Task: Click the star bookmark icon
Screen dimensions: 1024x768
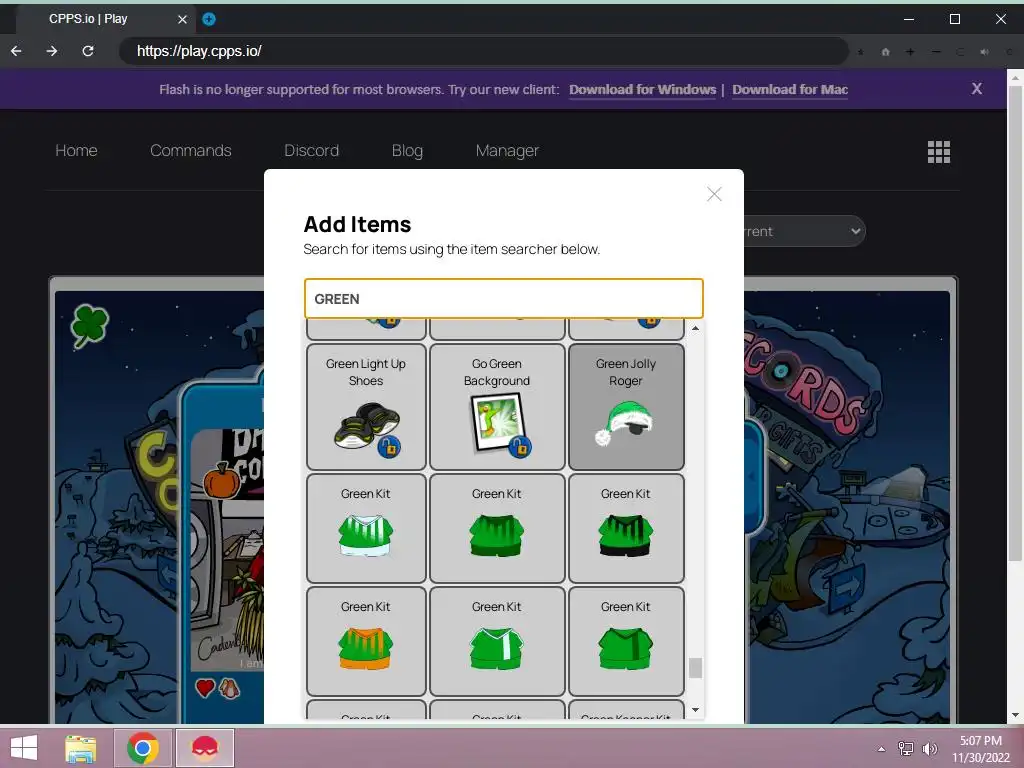Action: coord(860,52)
